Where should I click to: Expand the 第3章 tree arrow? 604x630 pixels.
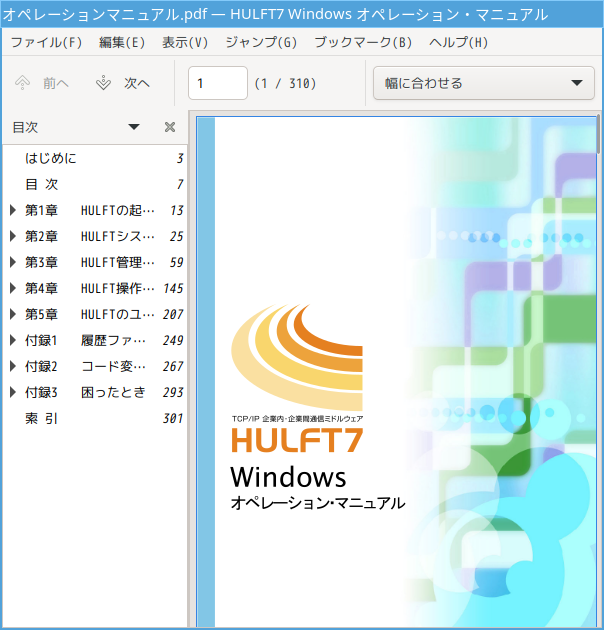click(13, 262)
